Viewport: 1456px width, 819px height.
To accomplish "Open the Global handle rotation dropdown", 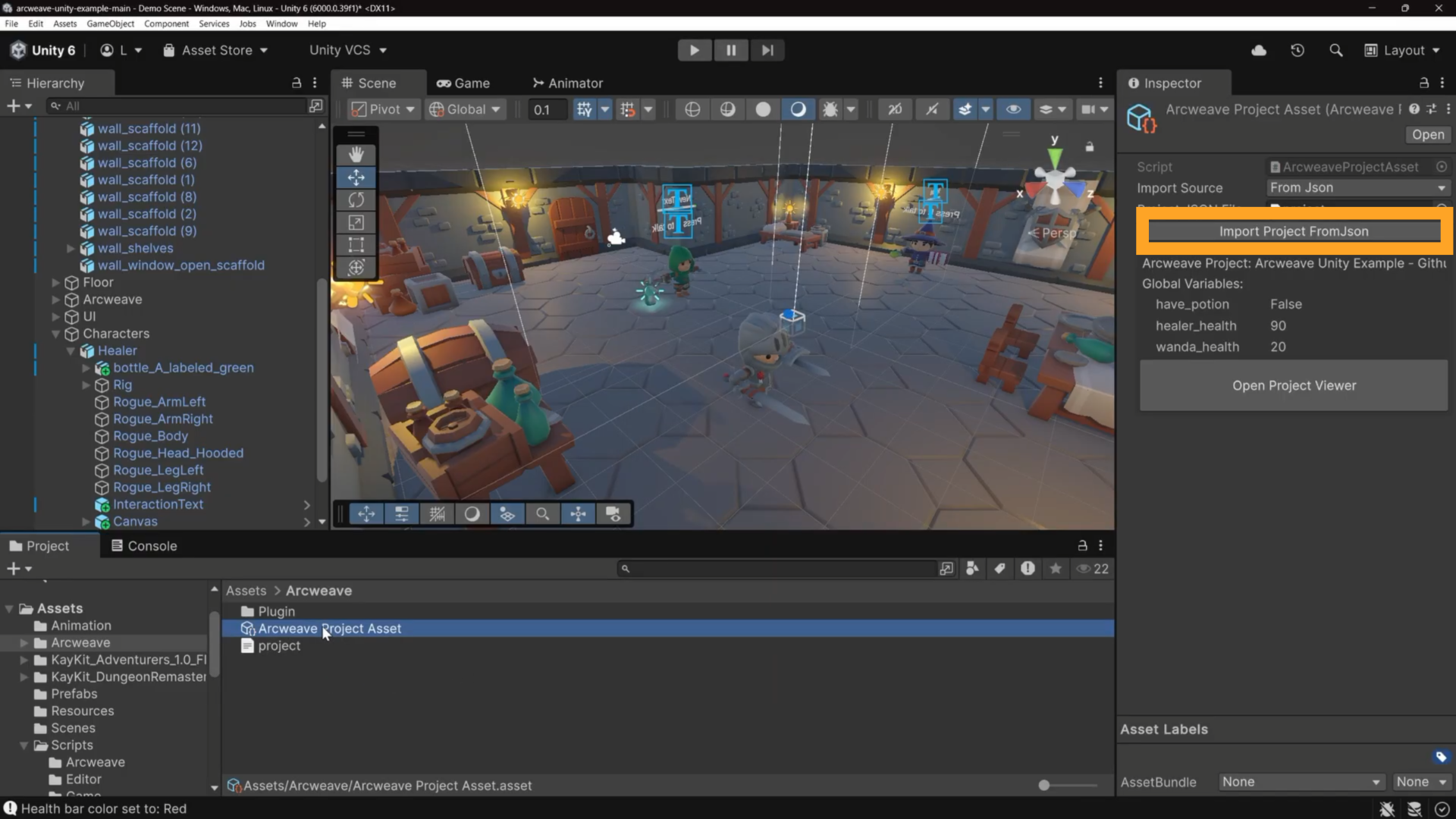I will (466, 109).
